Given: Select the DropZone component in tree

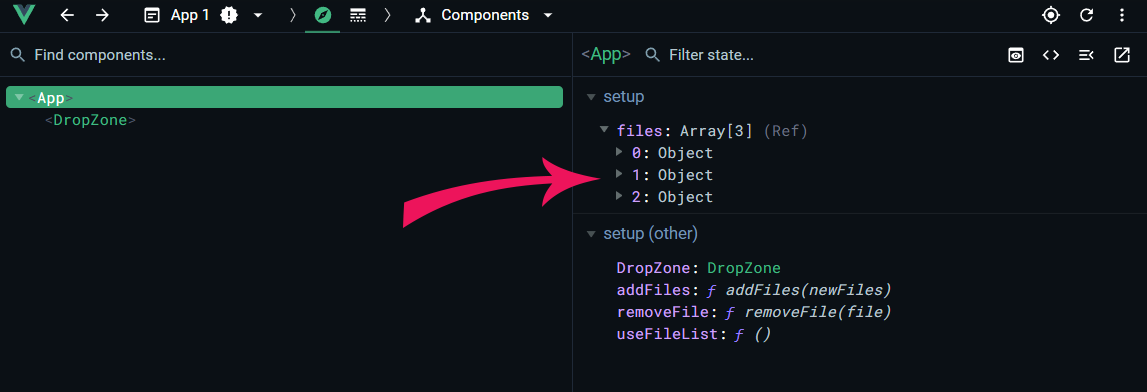Looking at the screenshot, I should 91,120.
